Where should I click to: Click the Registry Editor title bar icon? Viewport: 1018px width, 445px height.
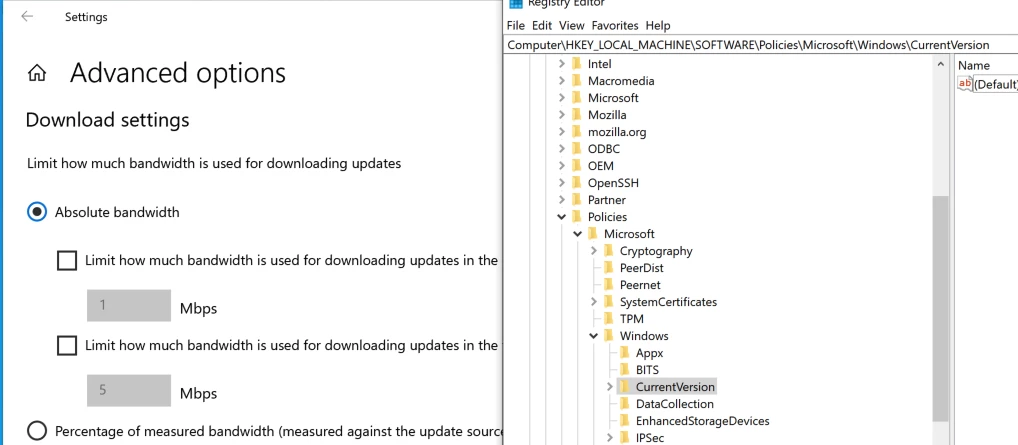pos(515,4)
